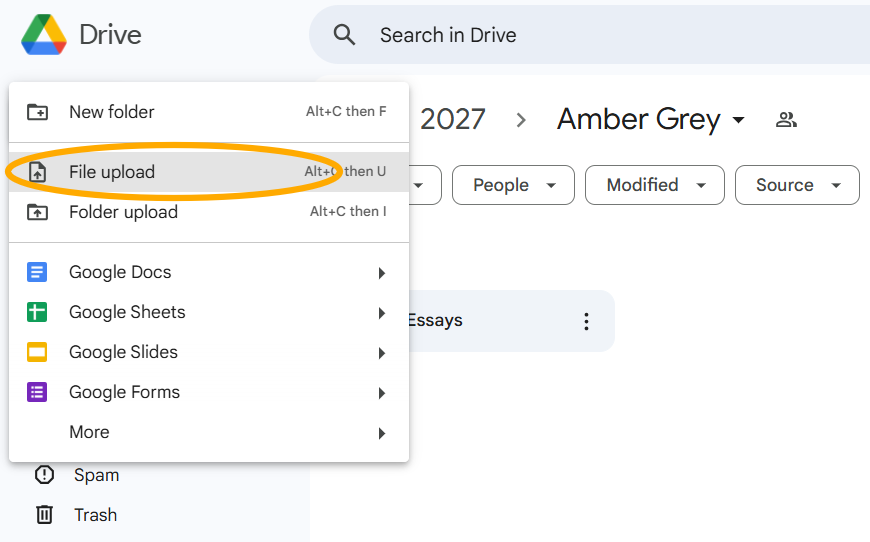Open the Source filter dropdown

pos(796,185)
